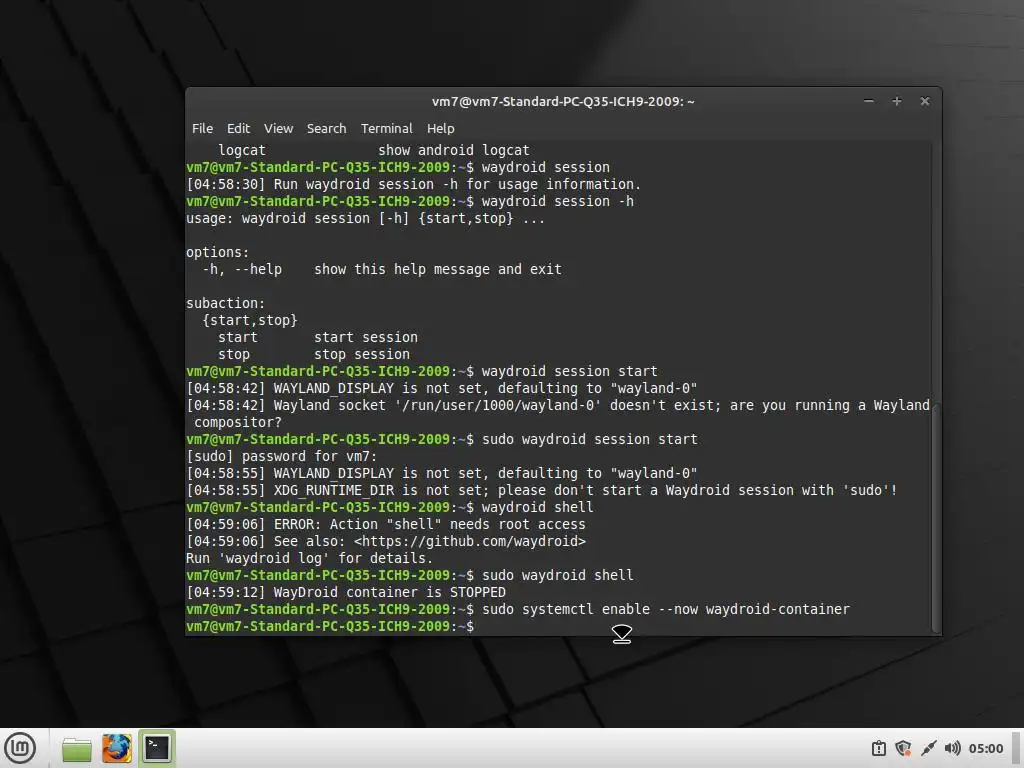Click the "sudo waydroid session start" command
The height and width of the screenshot is (768, 1024).
[x=590, y=440]
